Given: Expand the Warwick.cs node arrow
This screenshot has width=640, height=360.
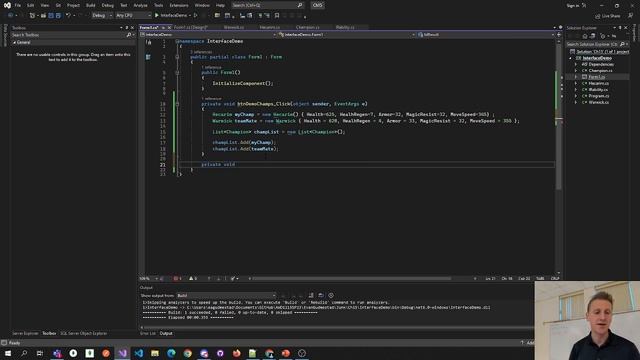Looking at the screenshot, I should click(576, 102).
